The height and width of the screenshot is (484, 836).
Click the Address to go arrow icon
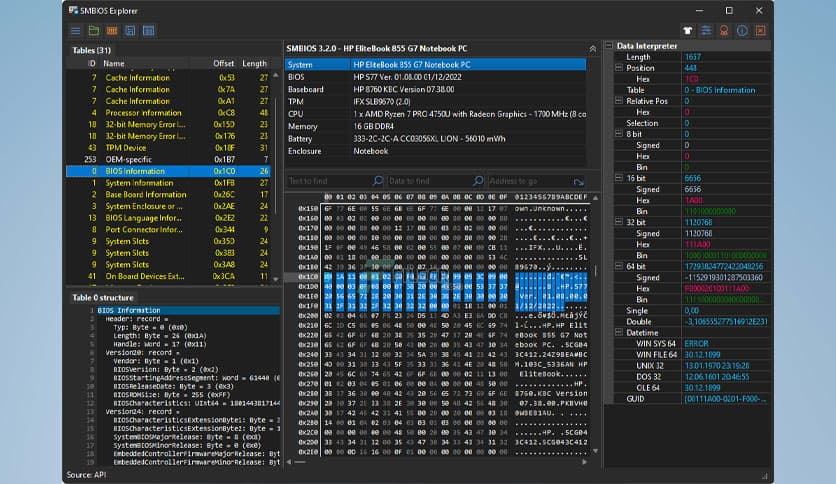click(578, 182)
